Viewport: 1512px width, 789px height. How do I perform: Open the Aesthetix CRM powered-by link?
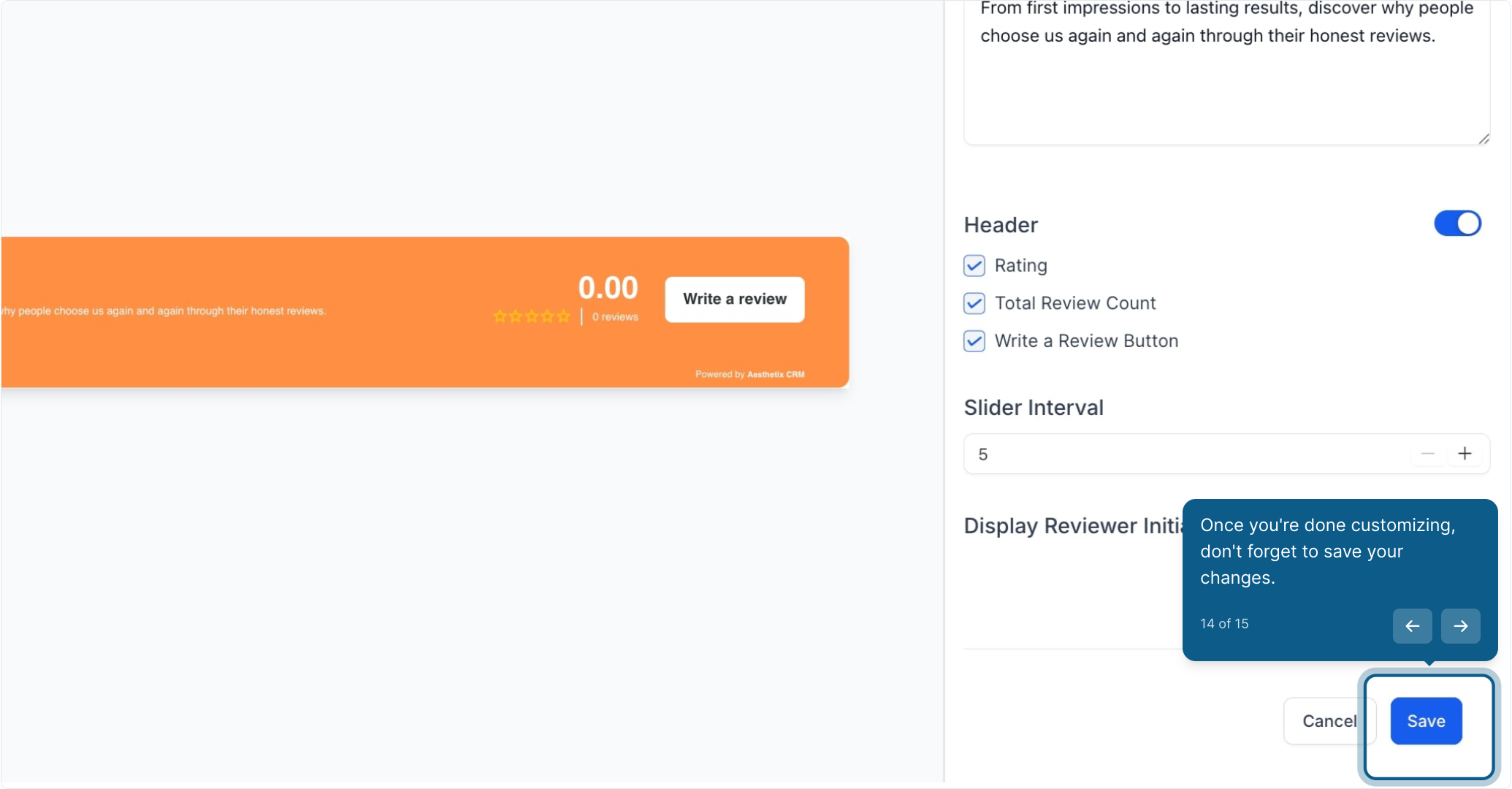(776, 374)
